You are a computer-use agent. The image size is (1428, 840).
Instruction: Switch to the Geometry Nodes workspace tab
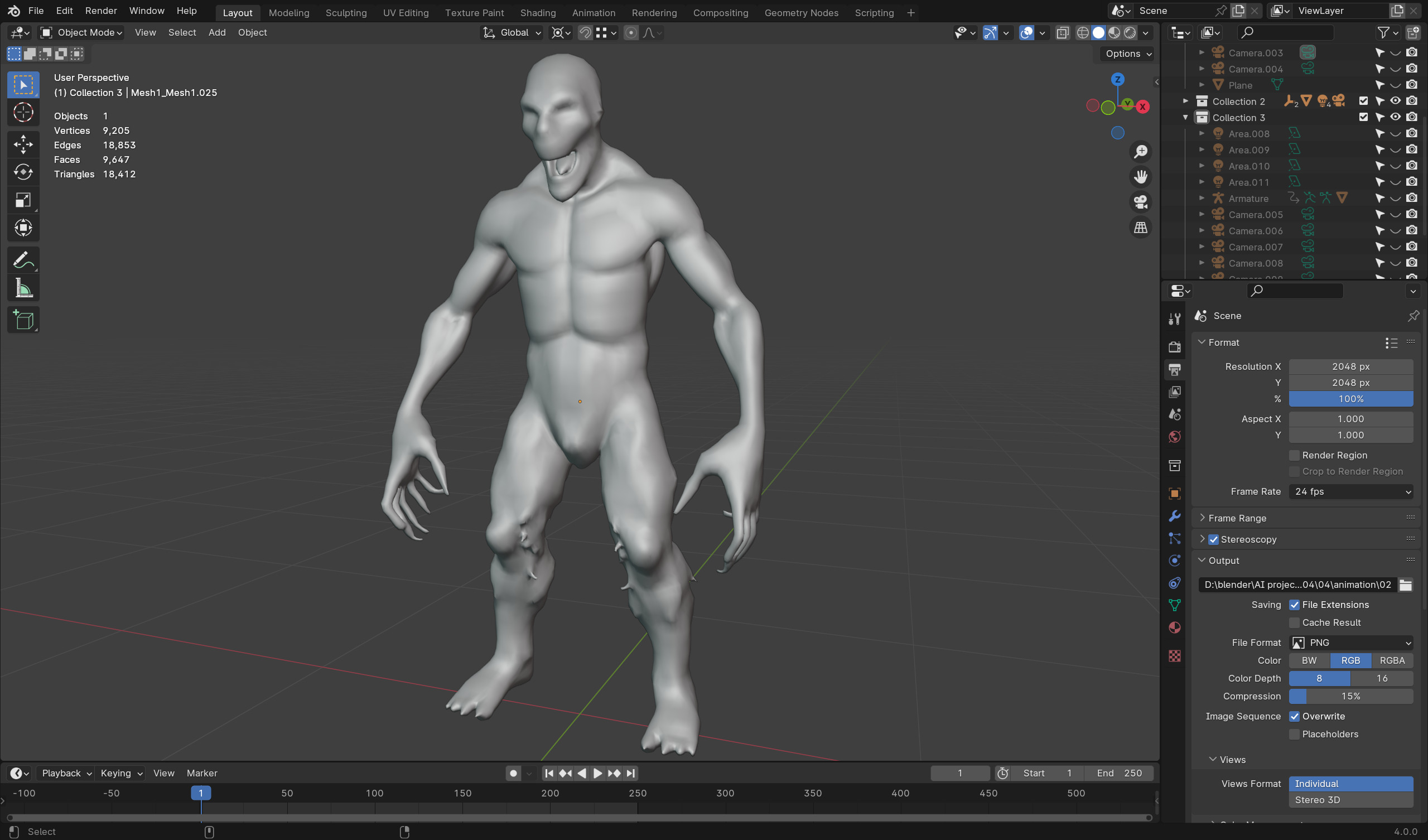801,12
